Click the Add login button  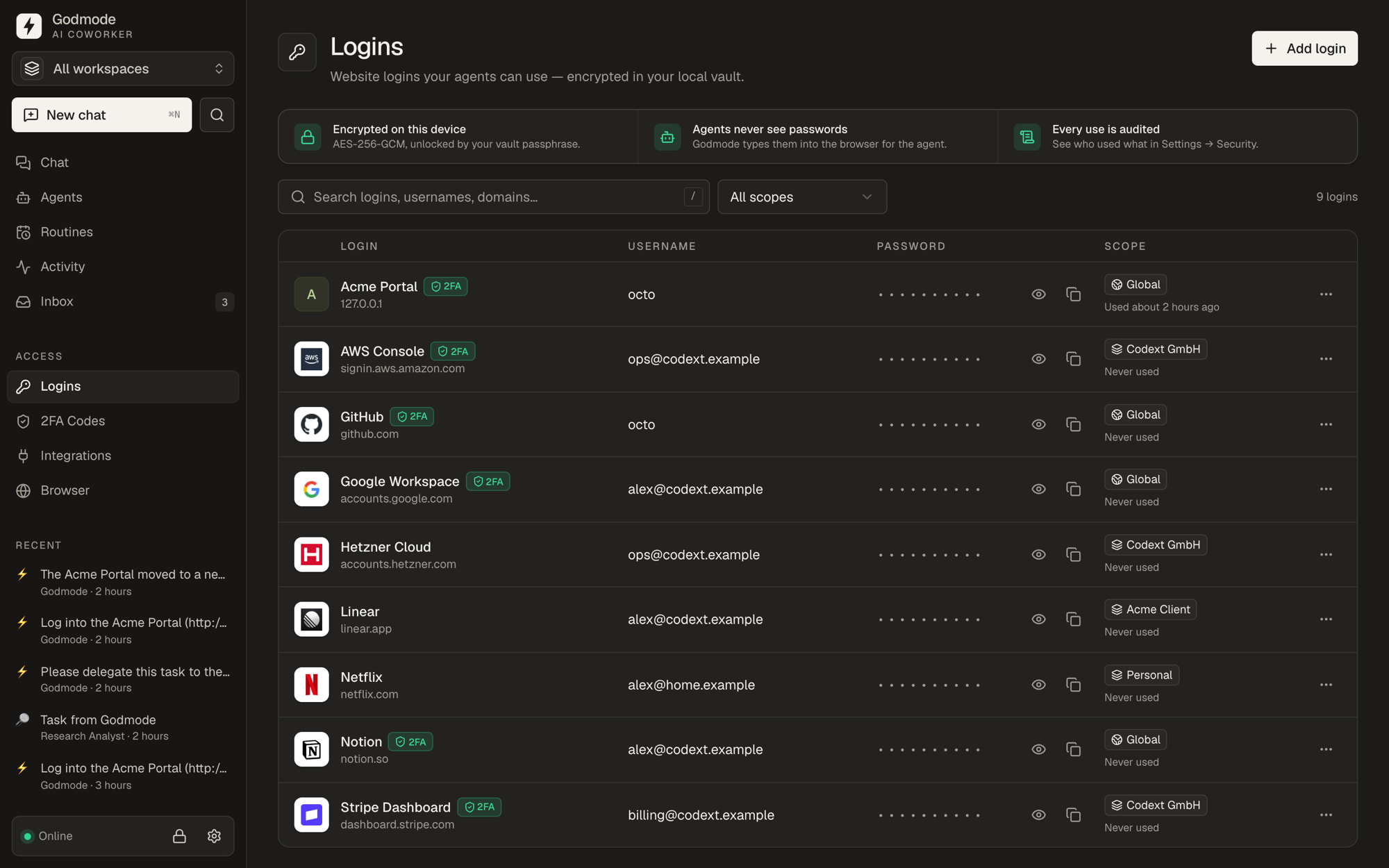point(1304,49)
